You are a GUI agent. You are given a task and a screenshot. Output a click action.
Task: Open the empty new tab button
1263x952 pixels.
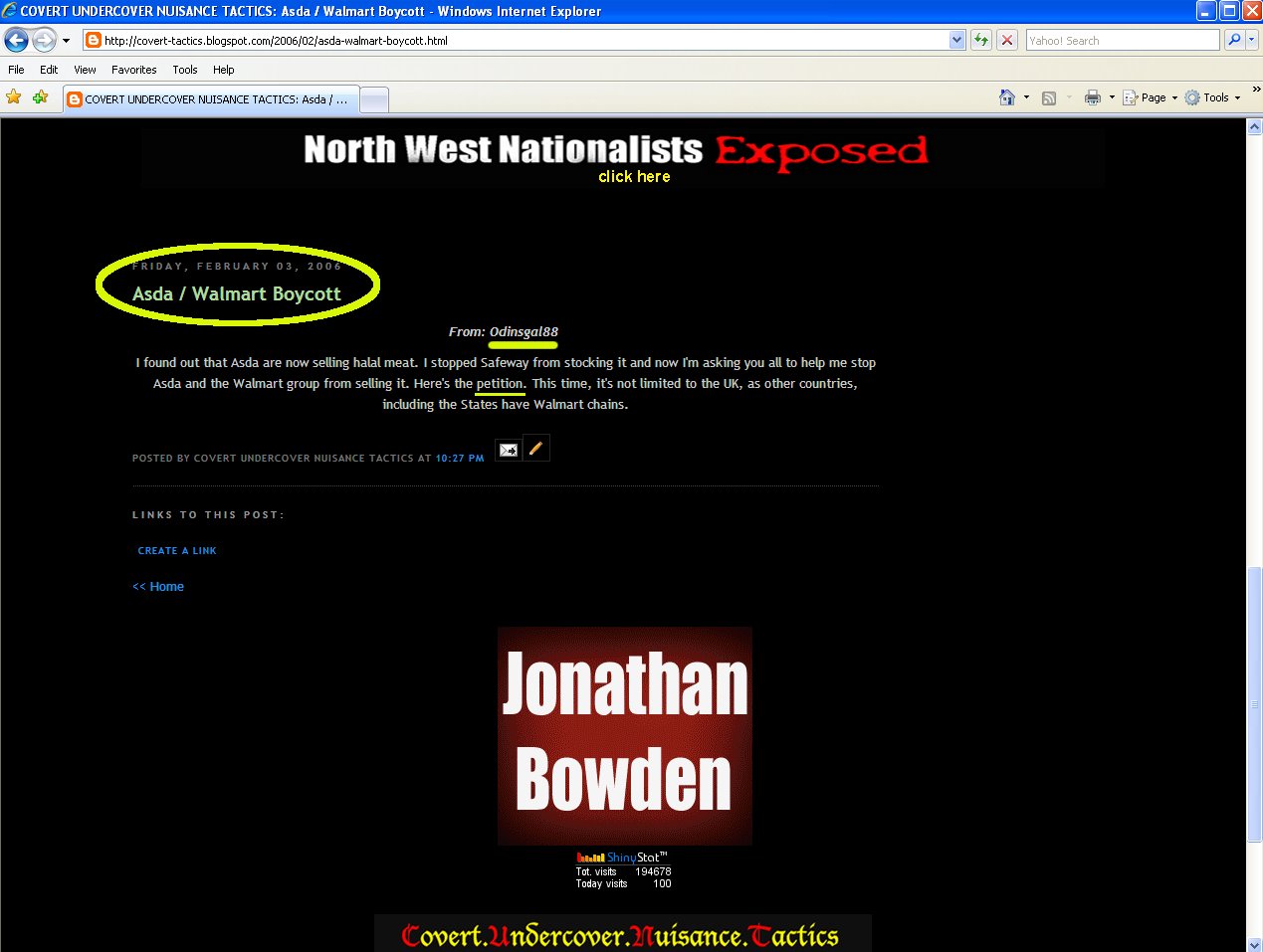373,99
